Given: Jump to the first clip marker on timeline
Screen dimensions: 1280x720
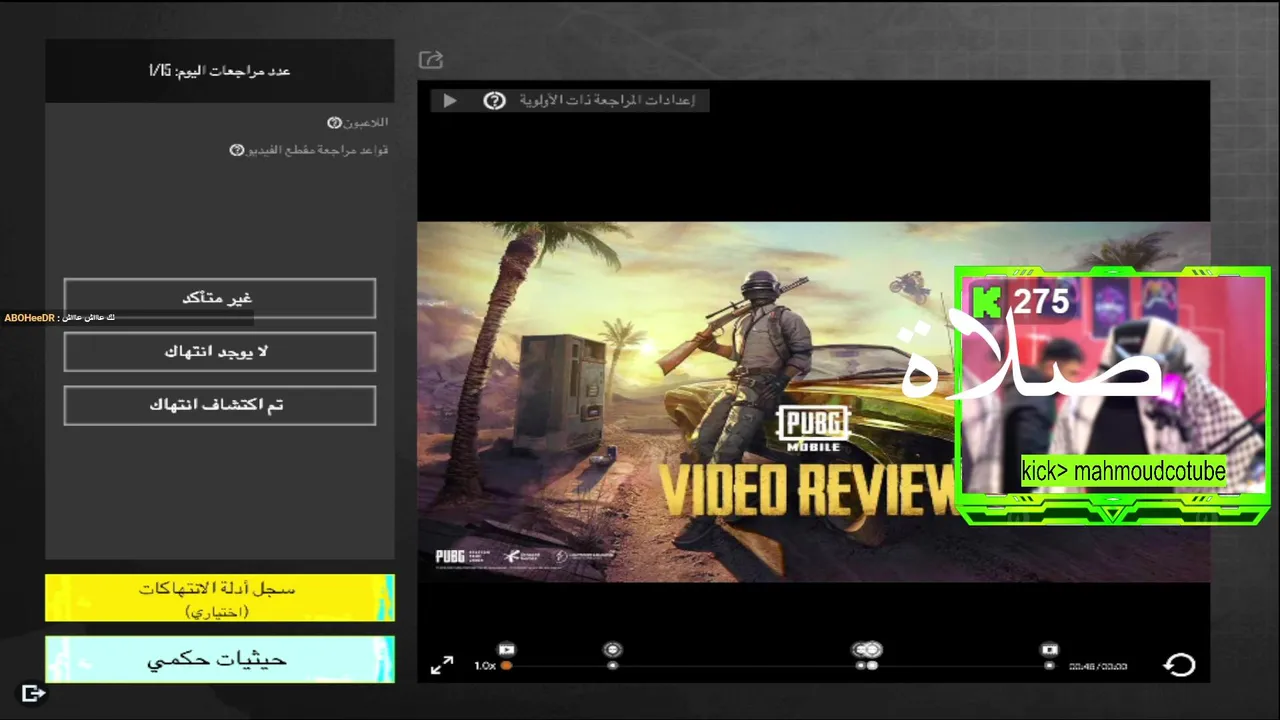Looking at the screenshot, I should coord(507,649).
